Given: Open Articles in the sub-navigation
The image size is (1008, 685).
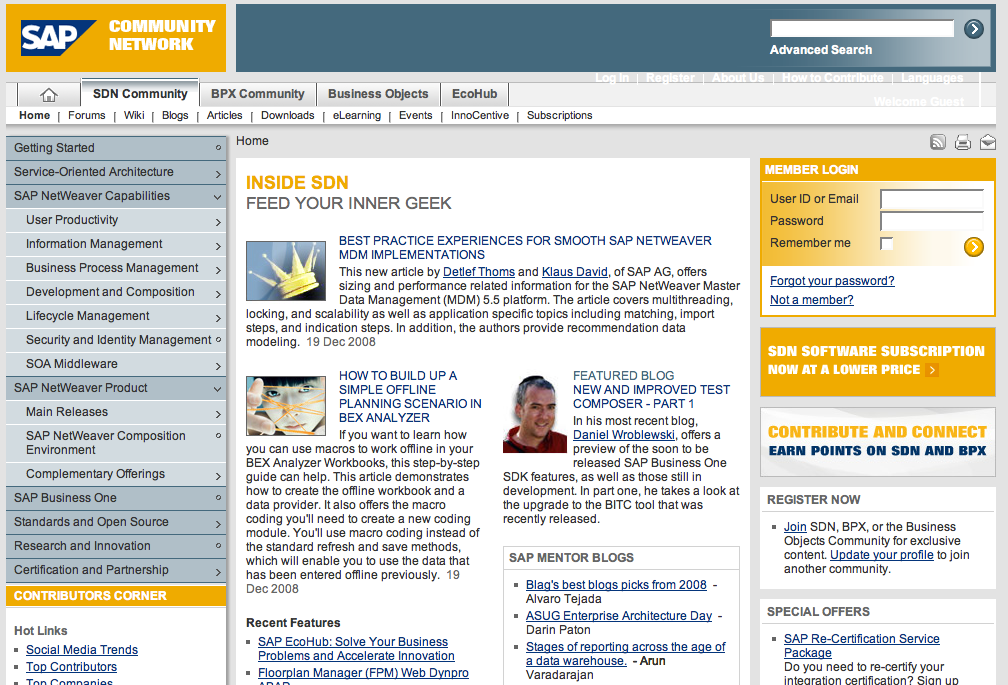Looking at the screenshot, I should click(224, 115).
